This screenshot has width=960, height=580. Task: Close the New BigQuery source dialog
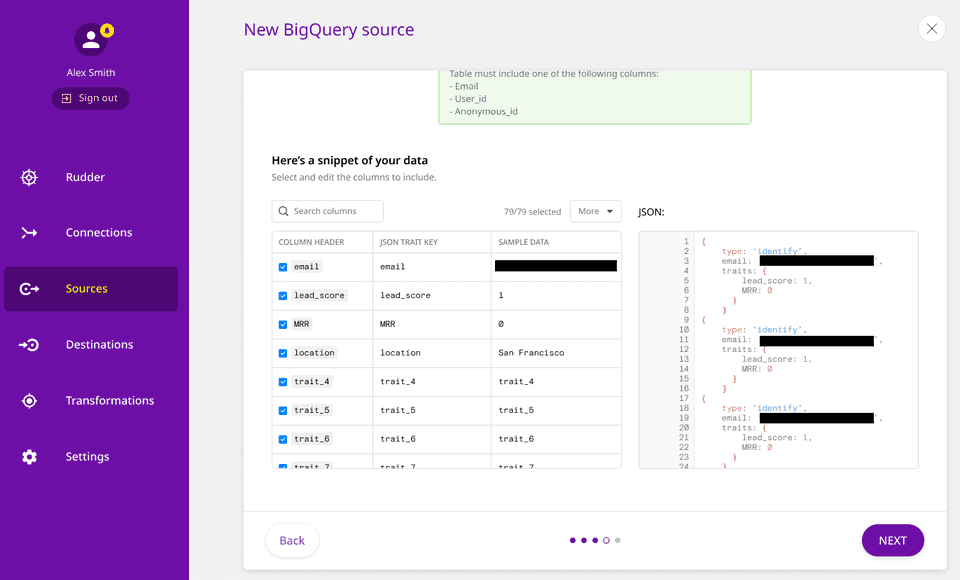point(931,29)
